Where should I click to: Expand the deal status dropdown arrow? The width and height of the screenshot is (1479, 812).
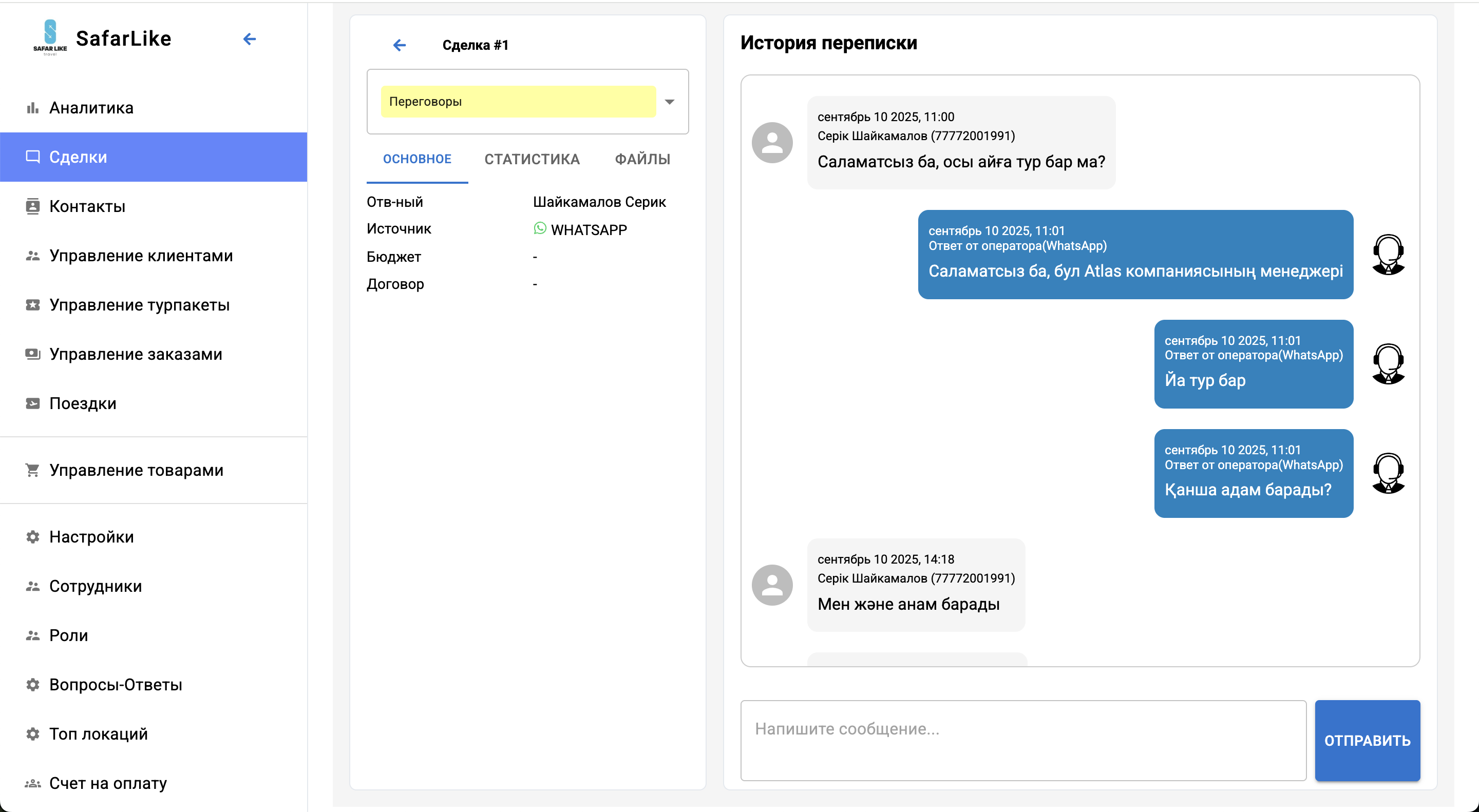[x=670, y=102]
